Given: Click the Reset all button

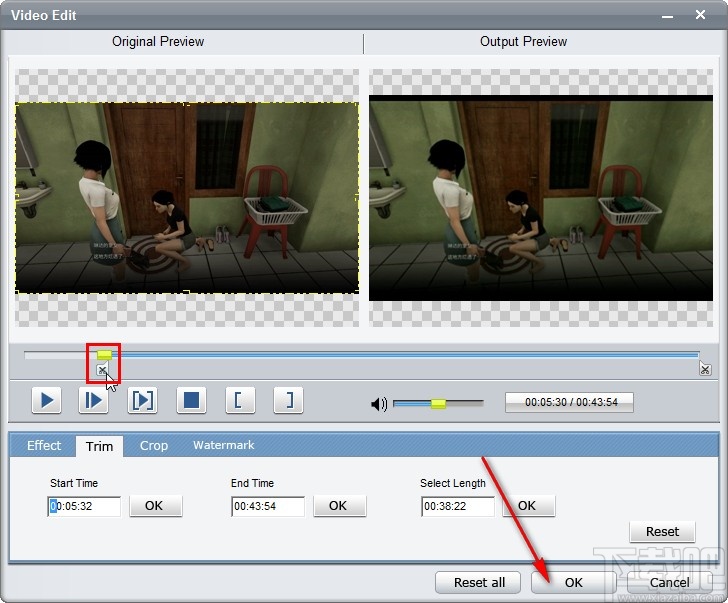Looking at the screenshot, I should 478,583.
